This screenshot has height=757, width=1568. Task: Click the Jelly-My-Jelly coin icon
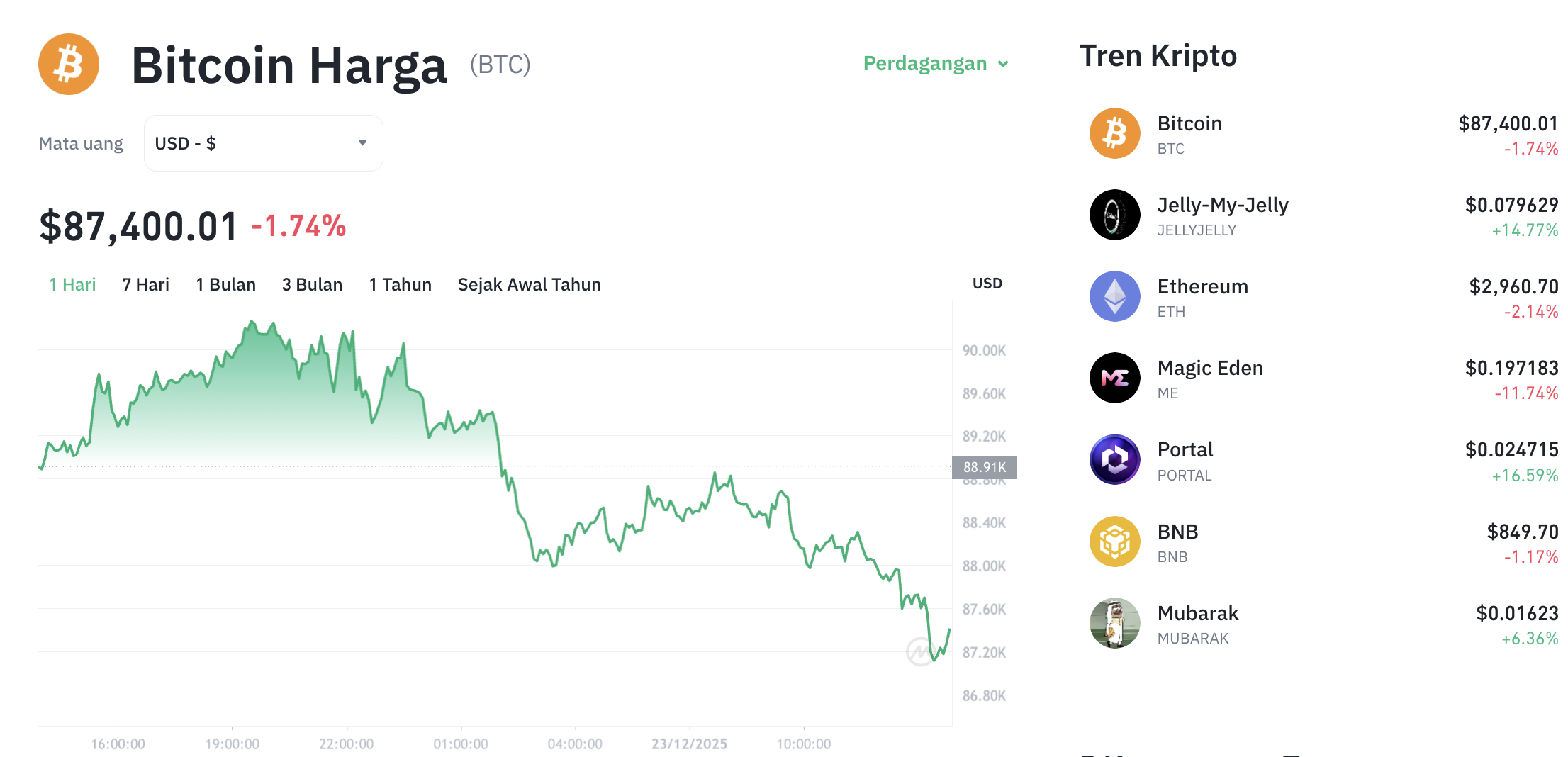click(1114, 215)
